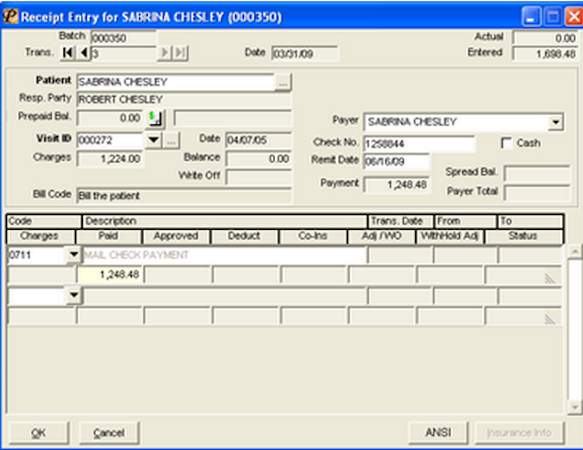Expand code 0711 dropdown arrow
The image size is (583, 450).
(74, 255)
